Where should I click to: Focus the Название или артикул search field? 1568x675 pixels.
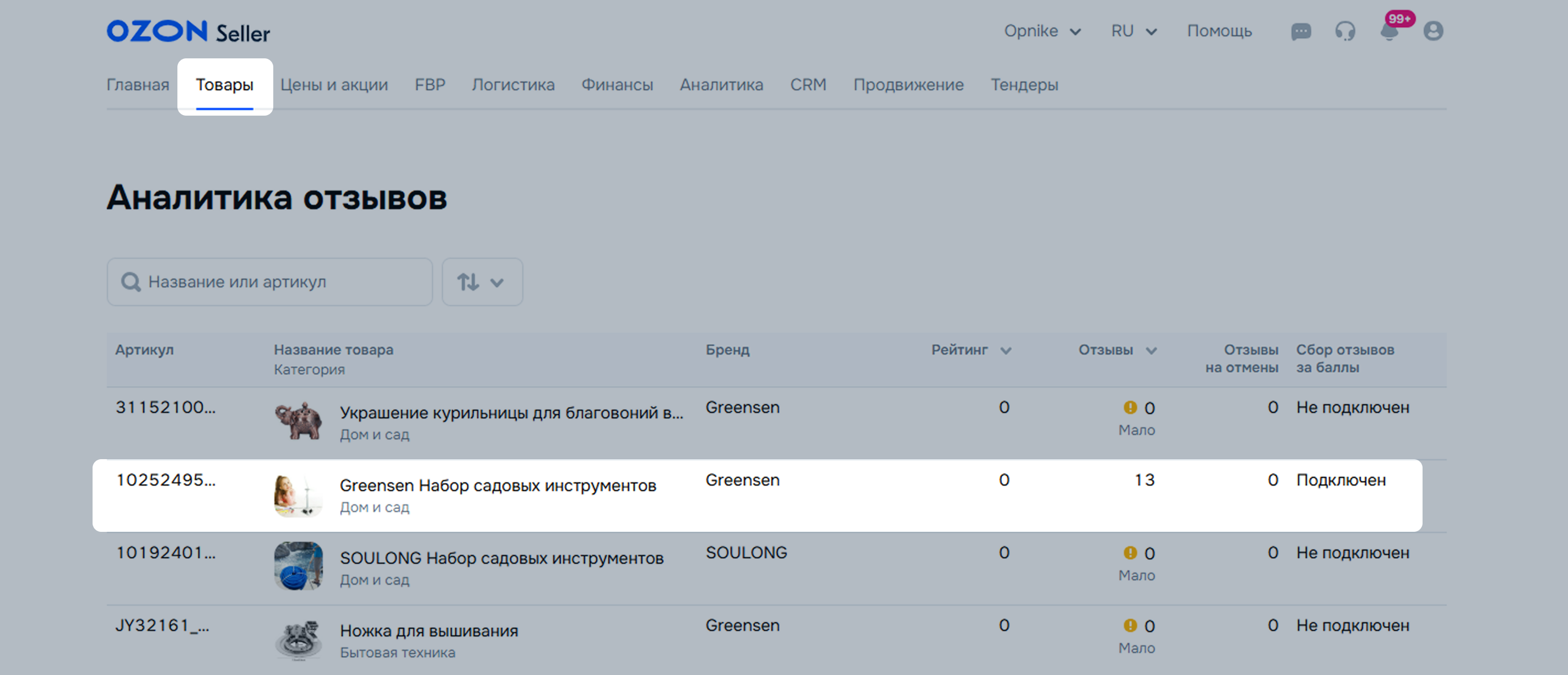(269, 282)
